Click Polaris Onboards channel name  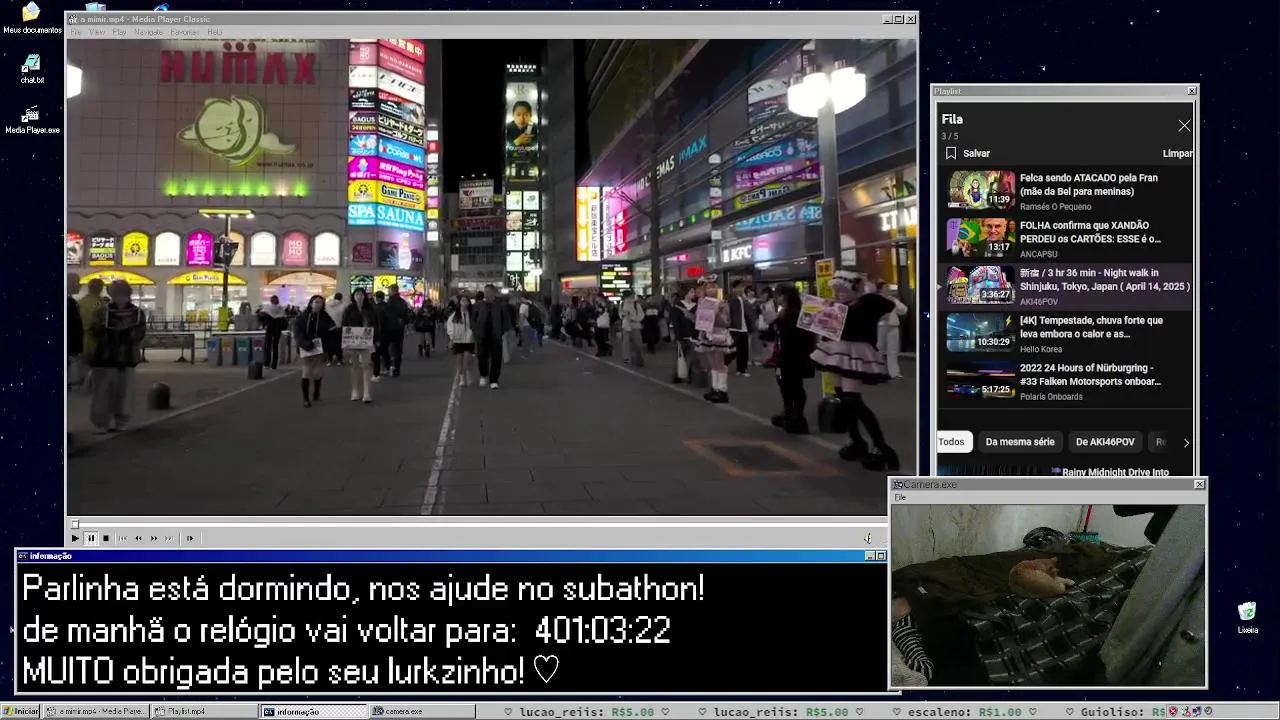pyautogui.click(x=1051, y=397)
